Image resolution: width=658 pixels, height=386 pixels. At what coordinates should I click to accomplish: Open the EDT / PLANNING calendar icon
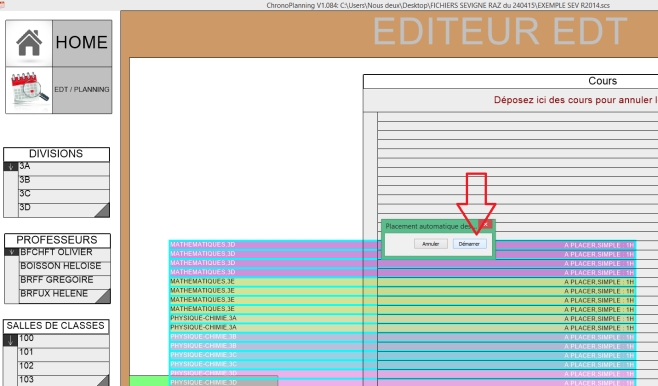point(29,89)
